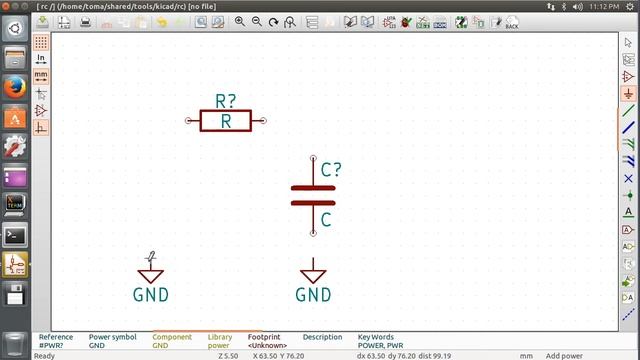Select the hierarchical sheet tool
The image size is (640, 360).
628,264
